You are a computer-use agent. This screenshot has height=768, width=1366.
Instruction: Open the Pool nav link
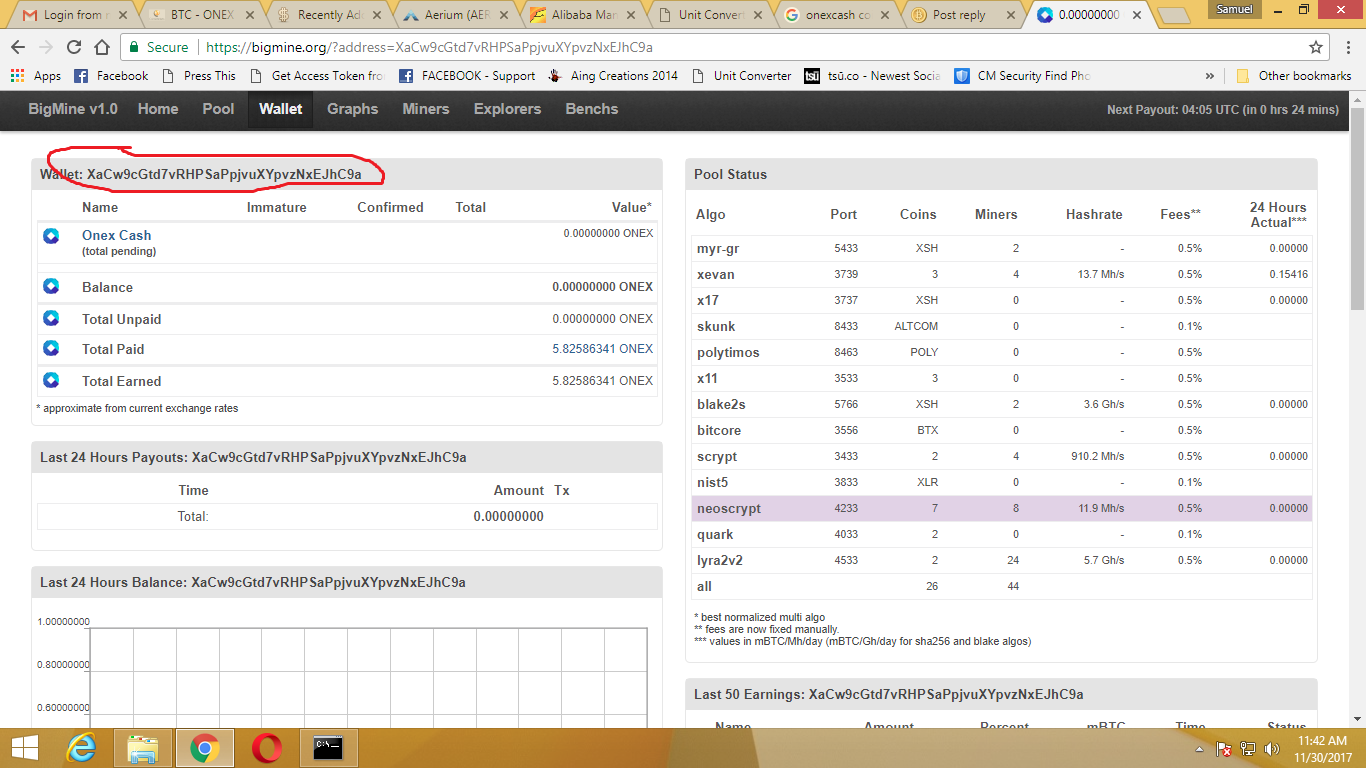tap(218, 109)
